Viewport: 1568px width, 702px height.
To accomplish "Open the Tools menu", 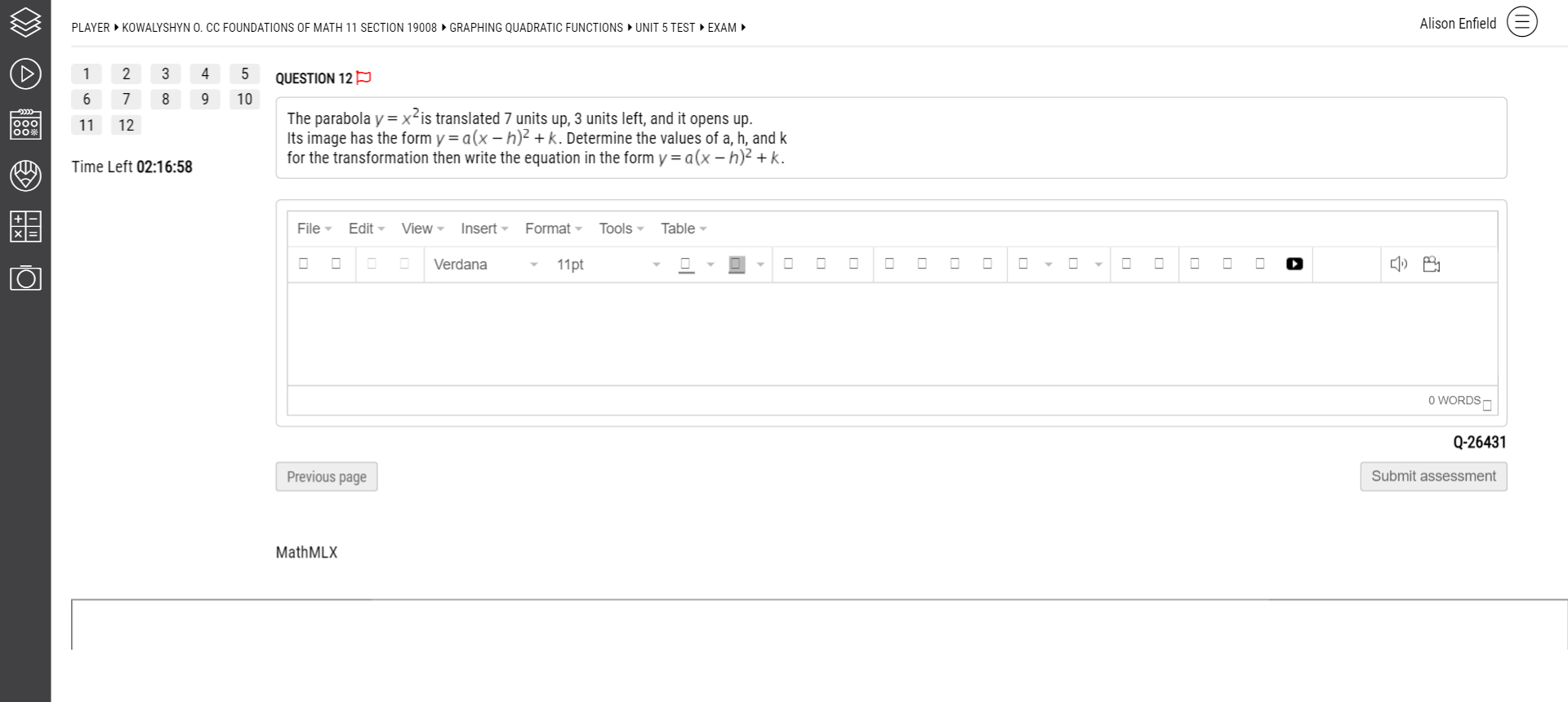I will (621, 229).
